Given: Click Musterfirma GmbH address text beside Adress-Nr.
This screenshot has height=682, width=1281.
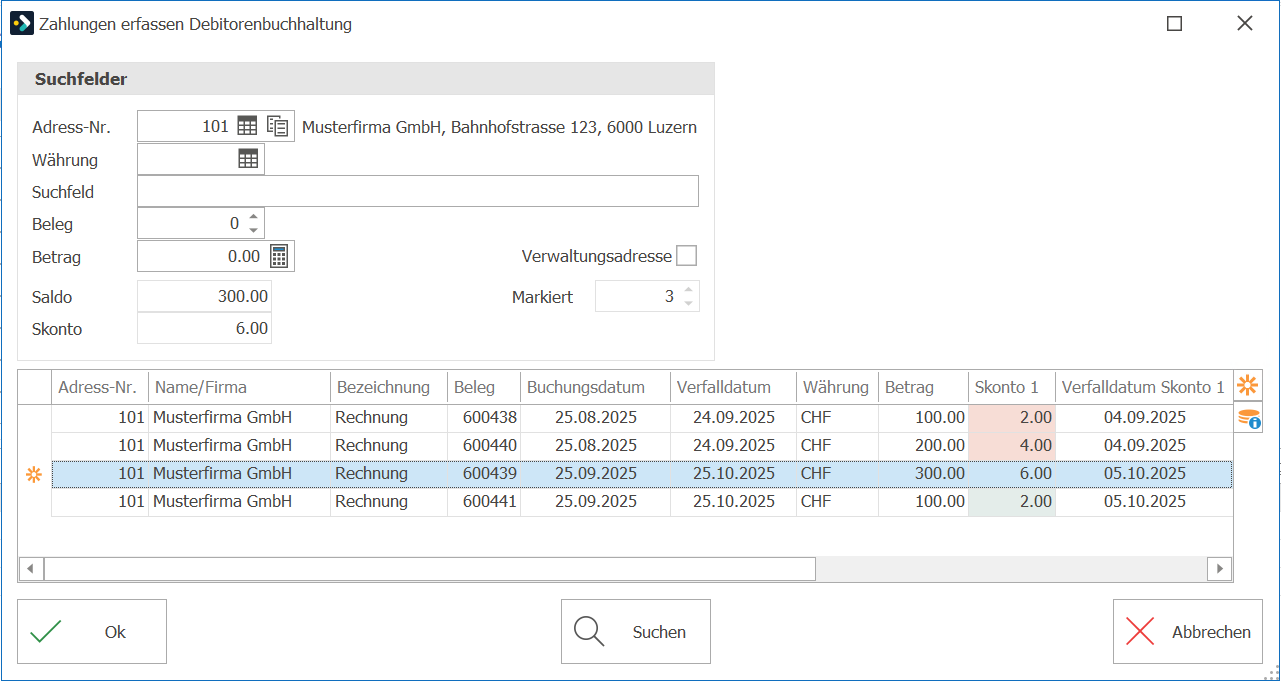Looking at the screenshot, I should [x=499, y=127].
